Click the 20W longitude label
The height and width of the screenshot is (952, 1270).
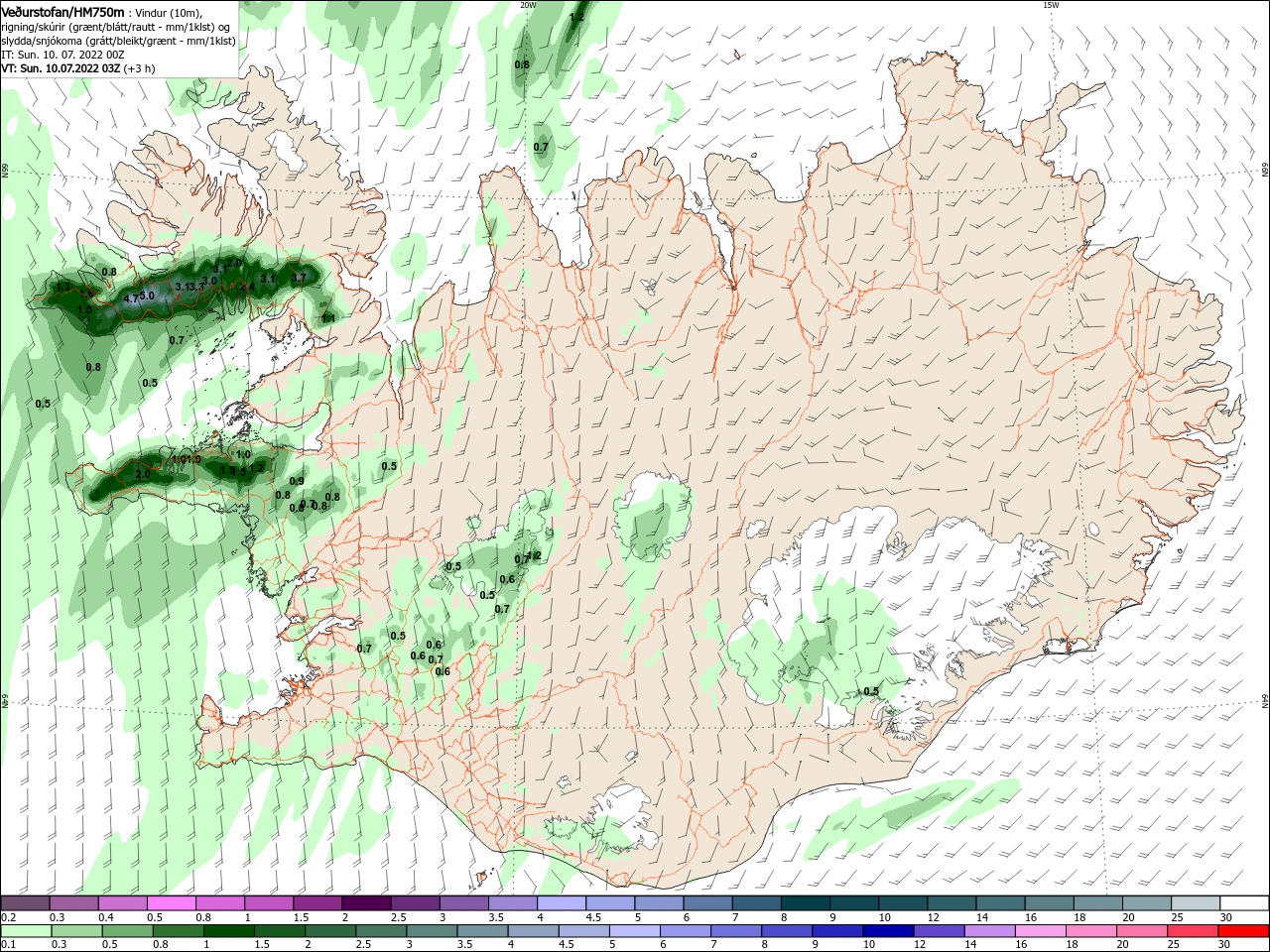point(528,5)
